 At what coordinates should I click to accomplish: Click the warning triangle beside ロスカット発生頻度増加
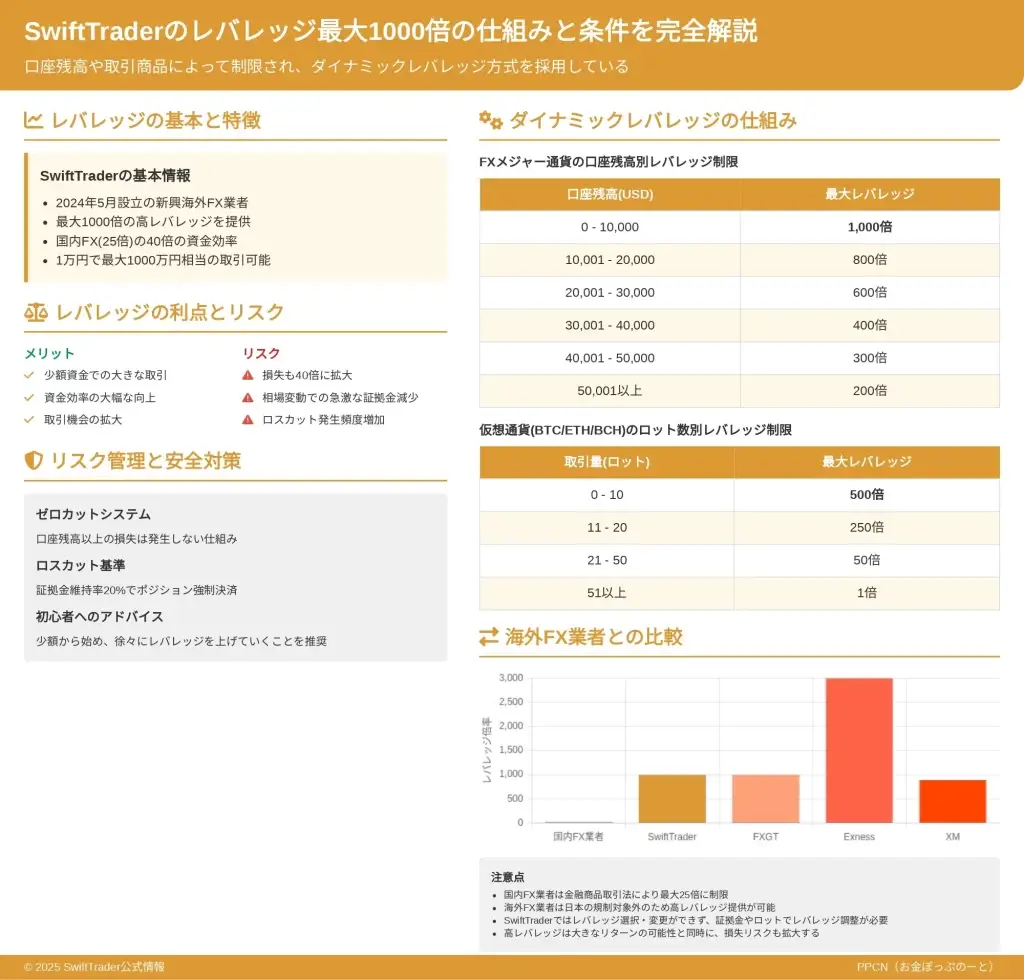pos(248,420)
